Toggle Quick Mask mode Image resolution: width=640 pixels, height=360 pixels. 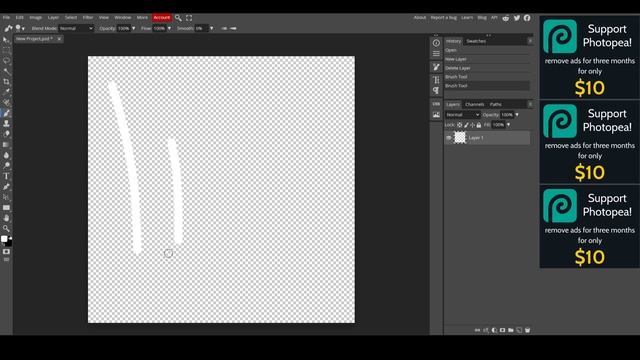[x=6, y=252]
